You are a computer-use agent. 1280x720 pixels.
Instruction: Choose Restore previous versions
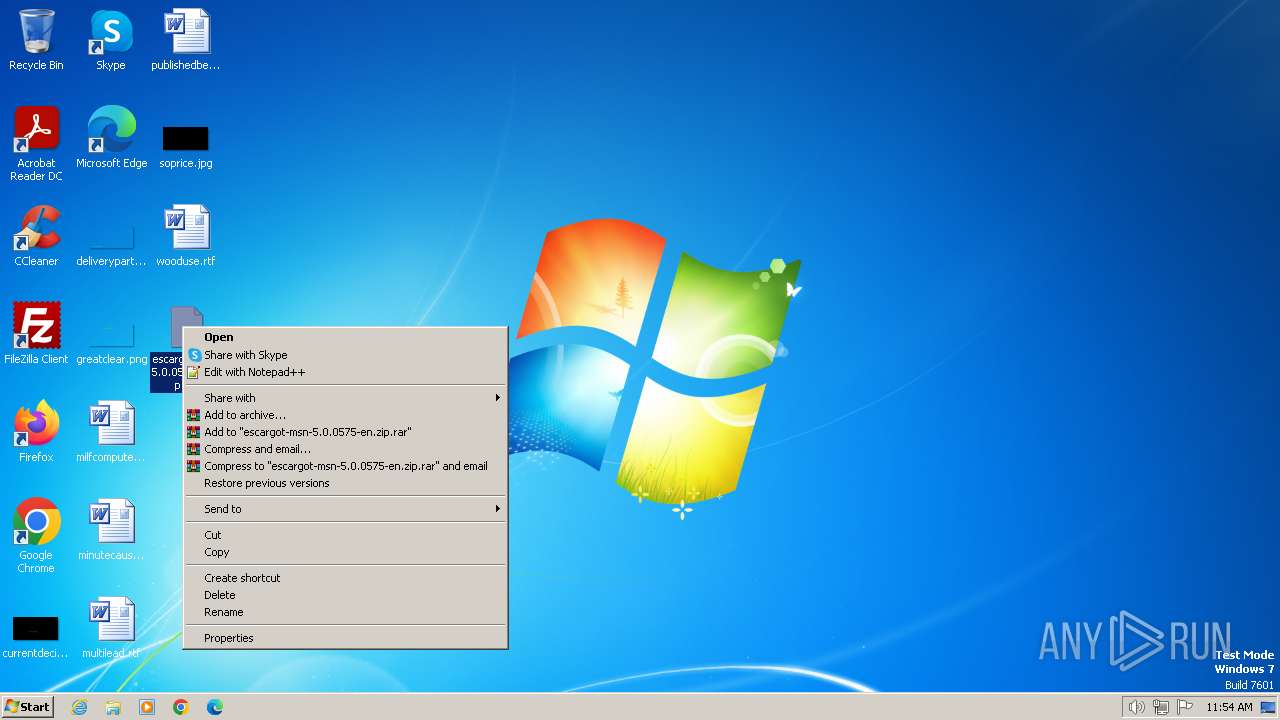[346, 483]
